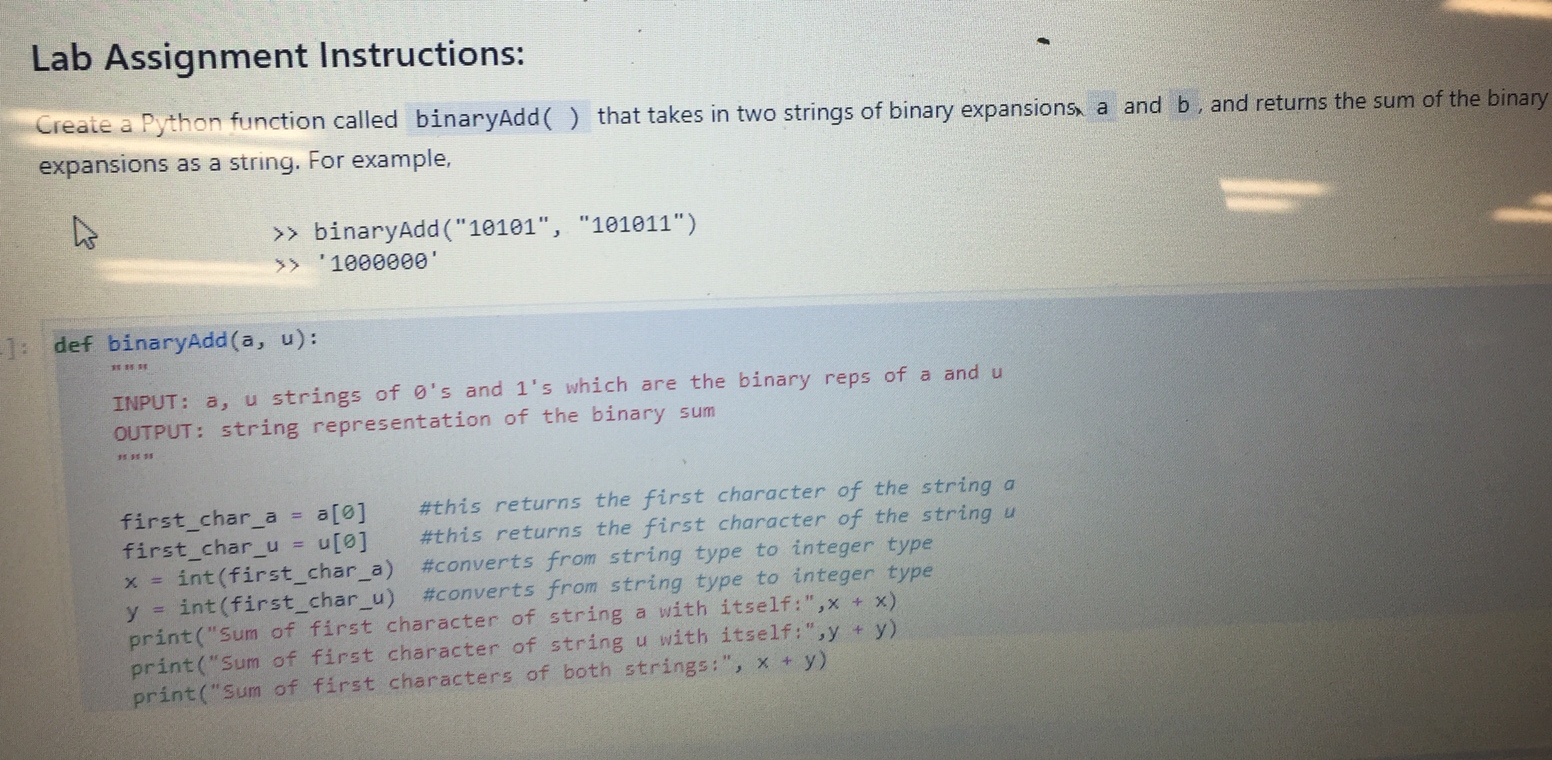Screen dimensions: 1552x760
Task: Click the "x = int(first_char_a)" statement
Action: [x=260, y=575]
